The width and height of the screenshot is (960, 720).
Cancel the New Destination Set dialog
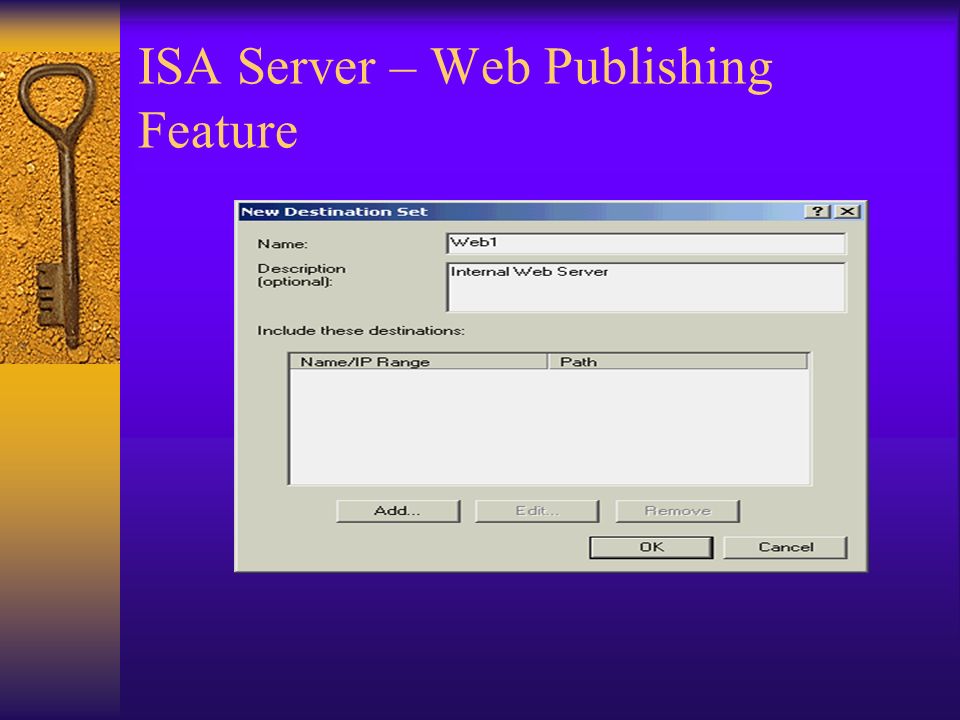(786, 547)
